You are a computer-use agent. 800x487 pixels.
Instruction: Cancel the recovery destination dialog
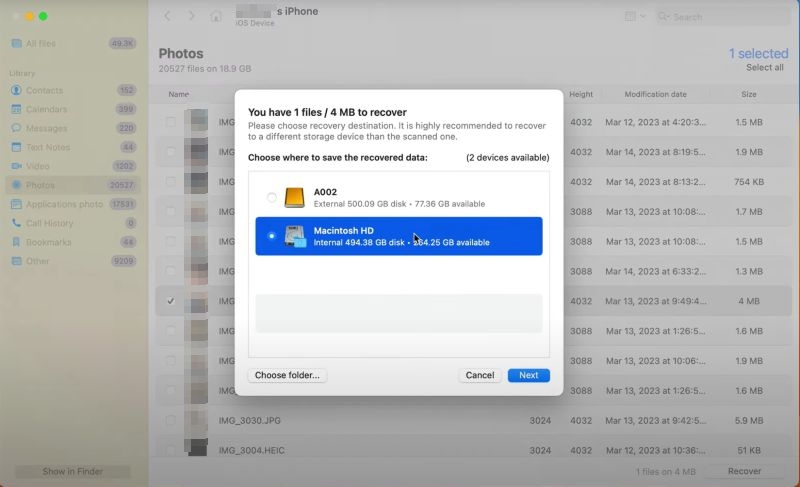pos(480,375)
